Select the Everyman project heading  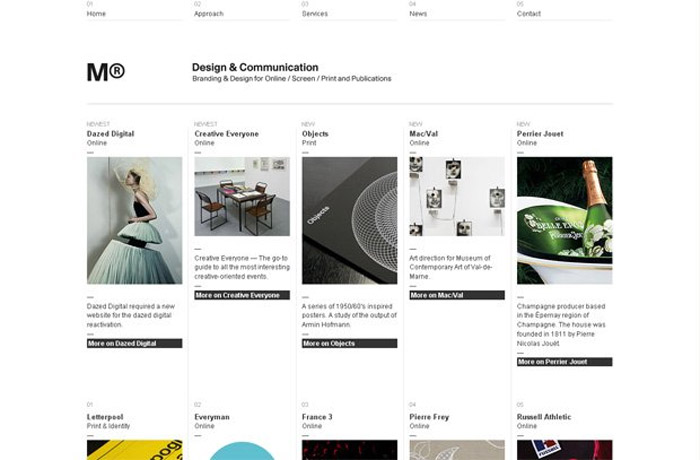pyautogui.click(x=212, y=417)
